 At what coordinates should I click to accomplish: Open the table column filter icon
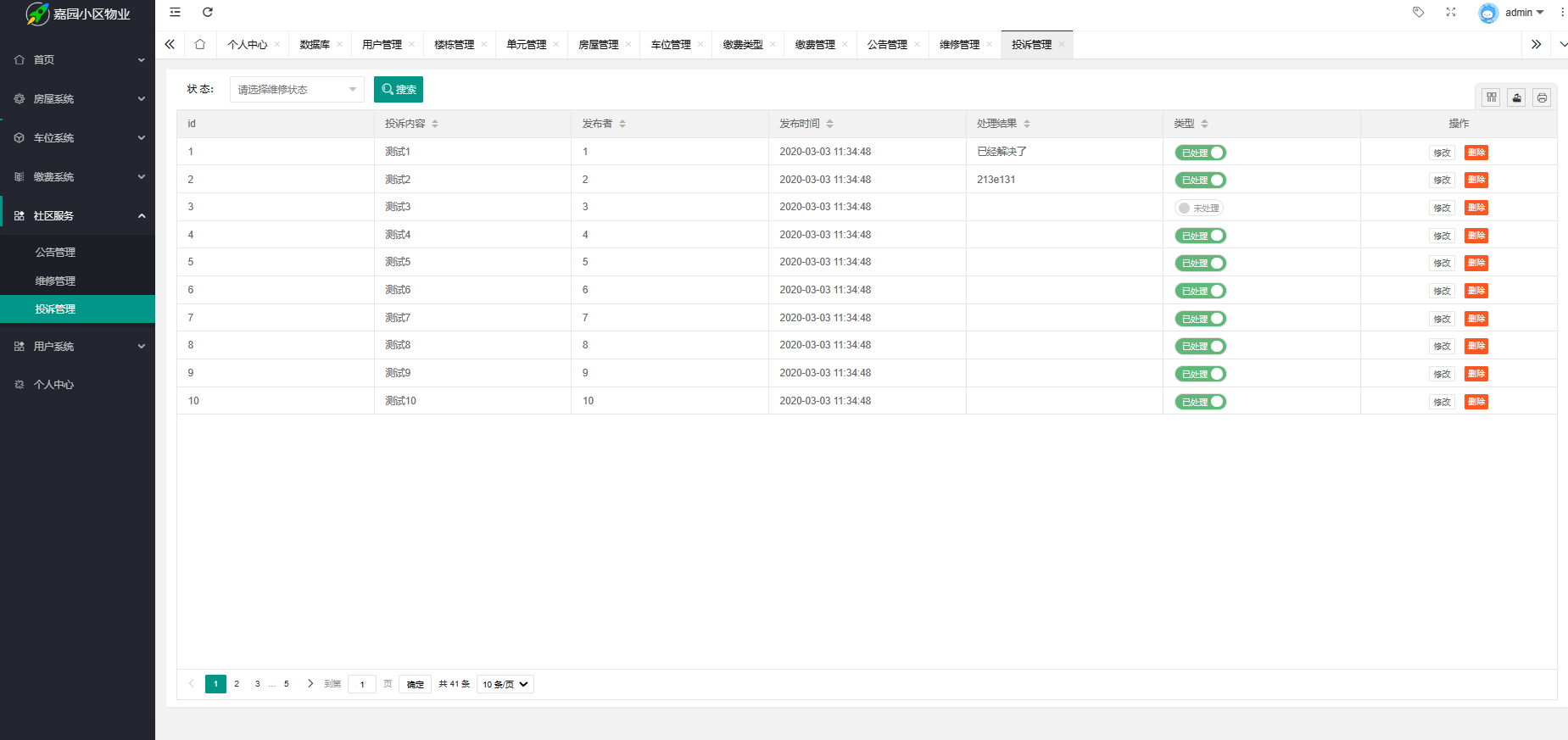1492,97
